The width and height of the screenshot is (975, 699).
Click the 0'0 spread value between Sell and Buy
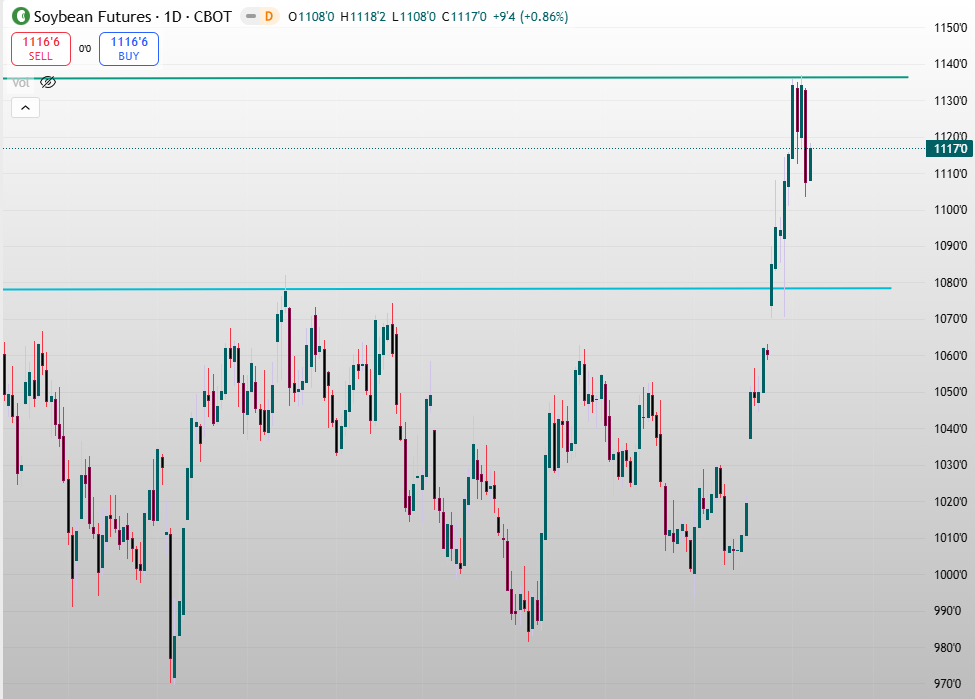click(85, 48)
